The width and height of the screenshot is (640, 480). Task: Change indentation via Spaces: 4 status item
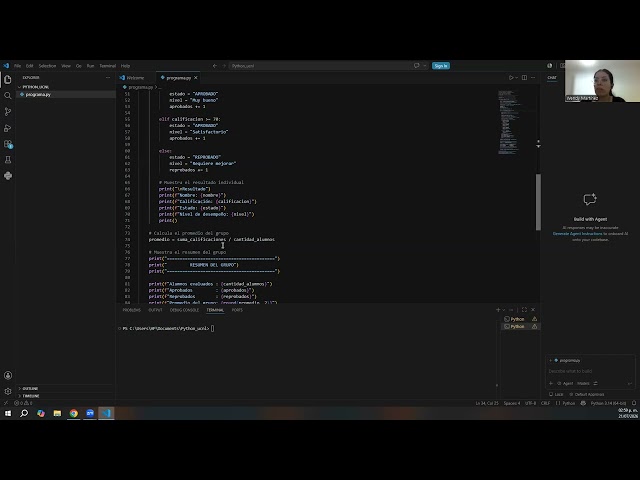pos(512,403)
